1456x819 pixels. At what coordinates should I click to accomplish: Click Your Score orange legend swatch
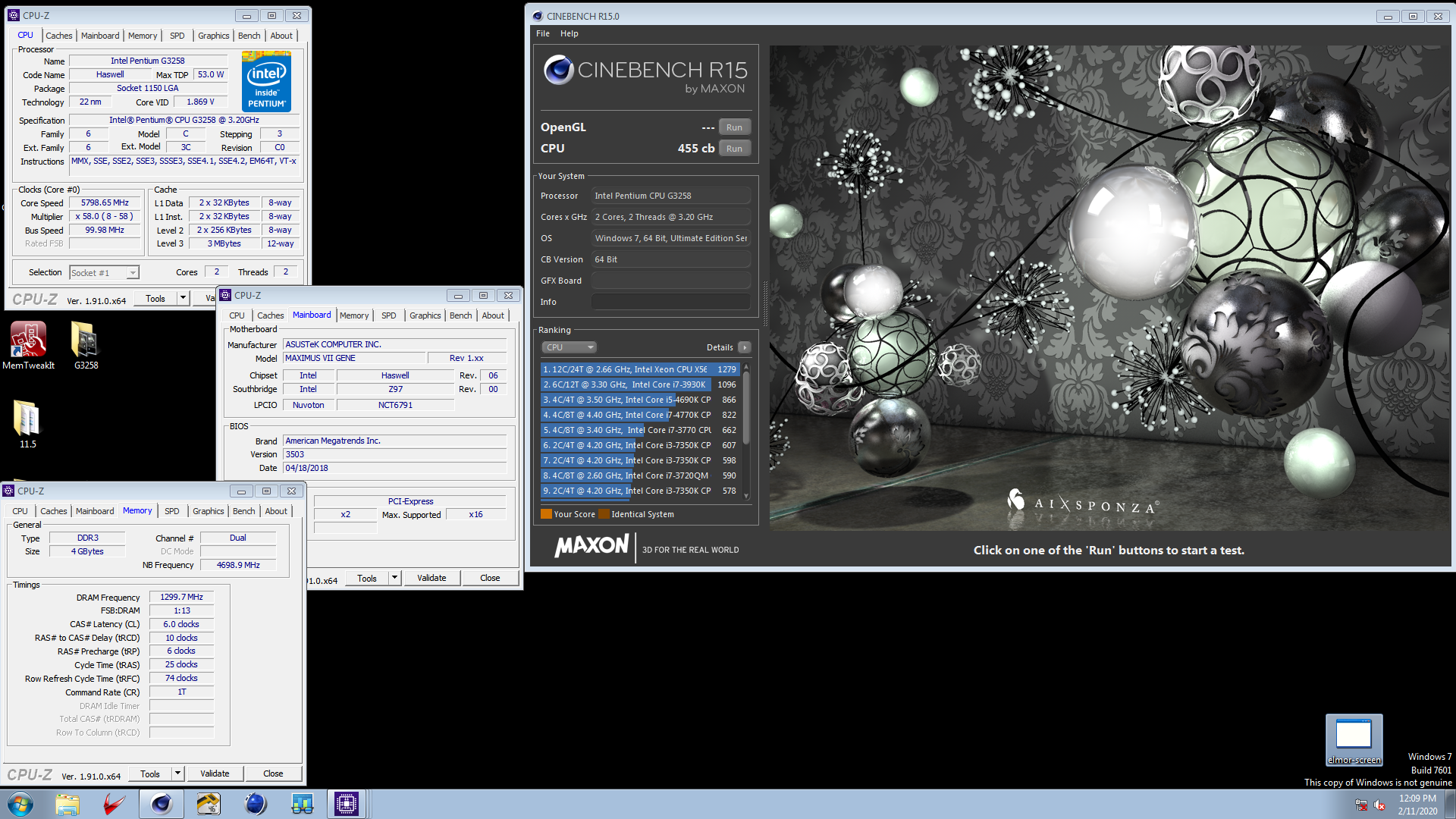546,514
